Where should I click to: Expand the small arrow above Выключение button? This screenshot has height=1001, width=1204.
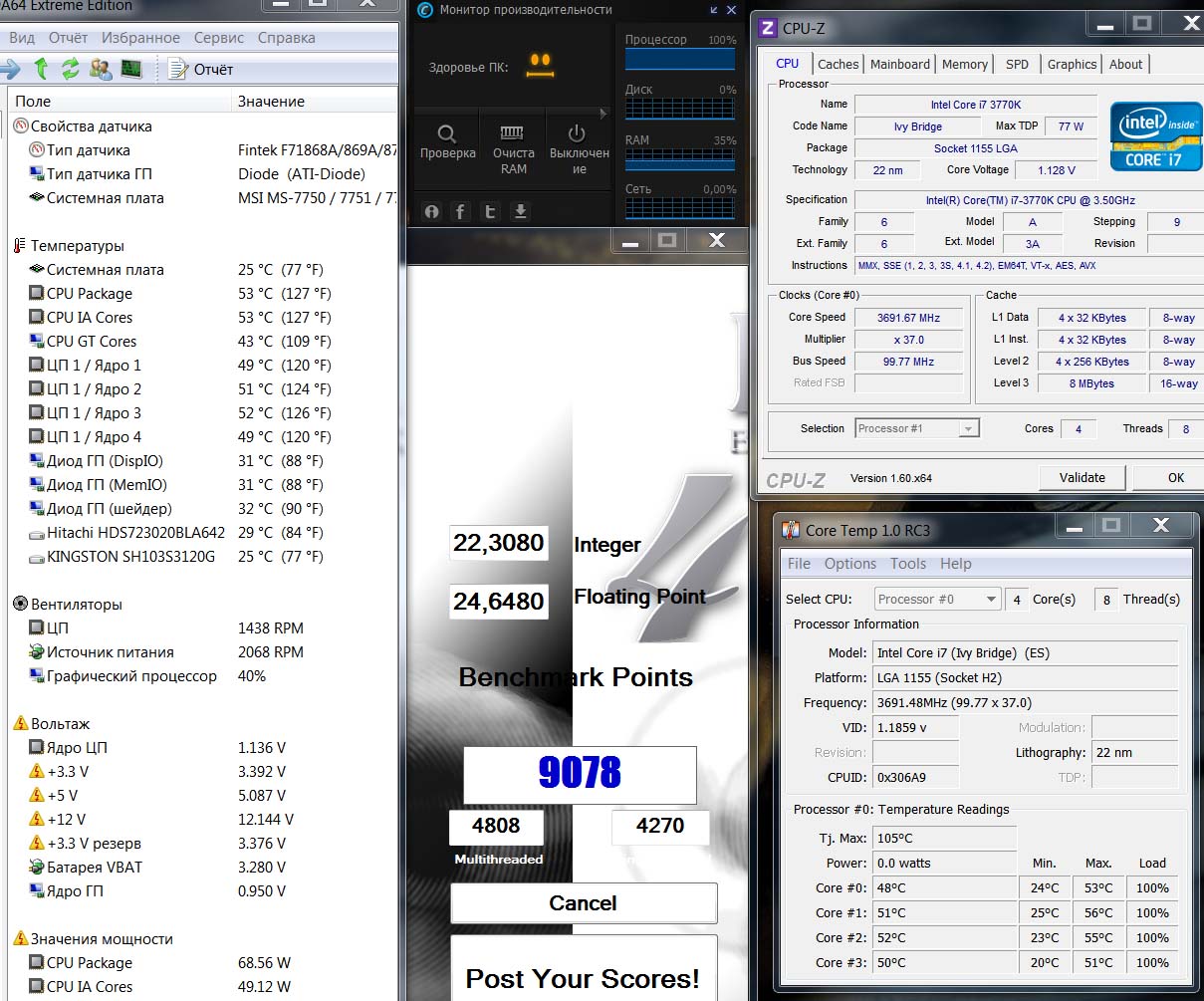pos(602,113)
